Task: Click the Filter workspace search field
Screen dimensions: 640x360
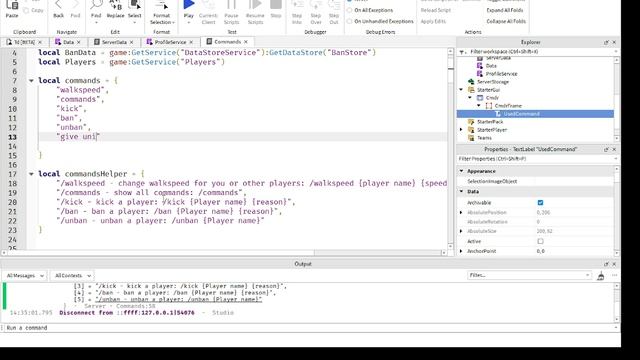Action: tap(537, 52)
